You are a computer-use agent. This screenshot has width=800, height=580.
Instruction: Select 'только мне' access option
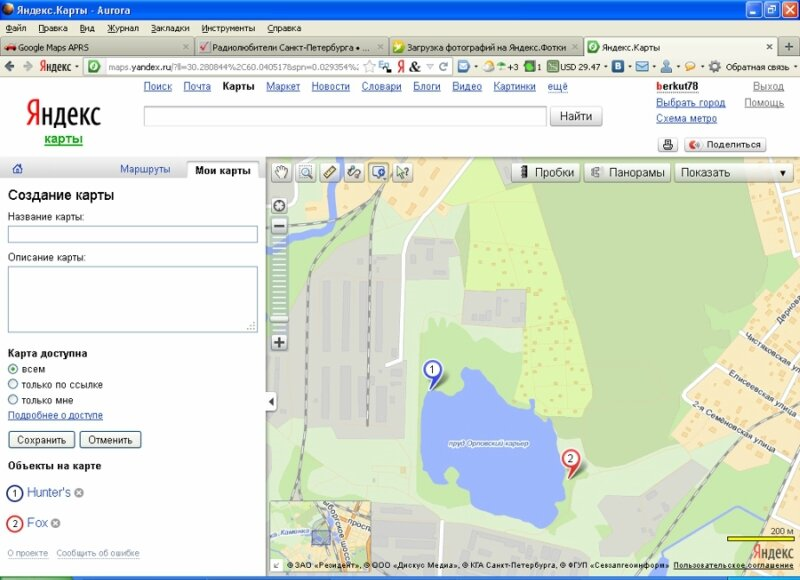pos(13,399)
